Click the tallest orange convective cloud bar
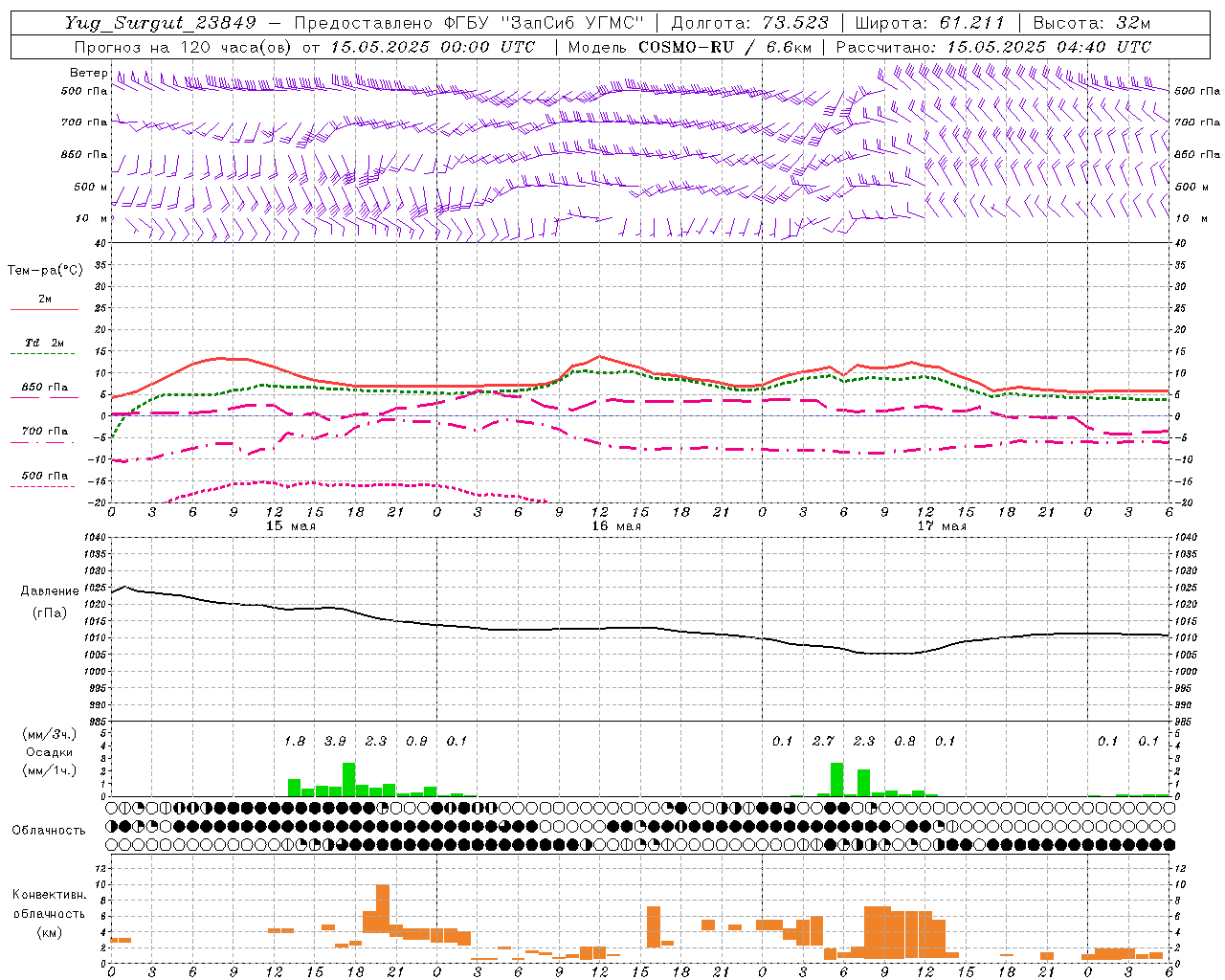The height and width of the screenshot is (980, 1225). click(383, 909)
